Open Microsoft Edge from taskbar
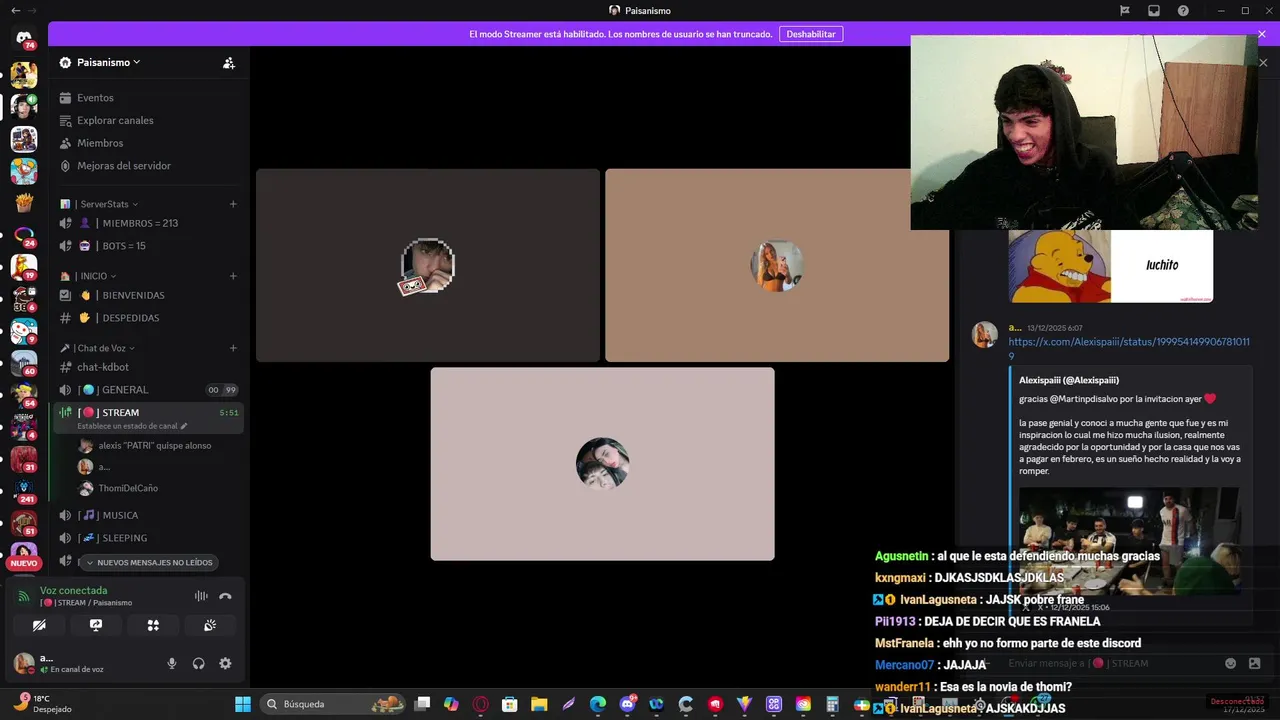The height and width of the screenshot is (720, 1280). (x=598, y=704)
